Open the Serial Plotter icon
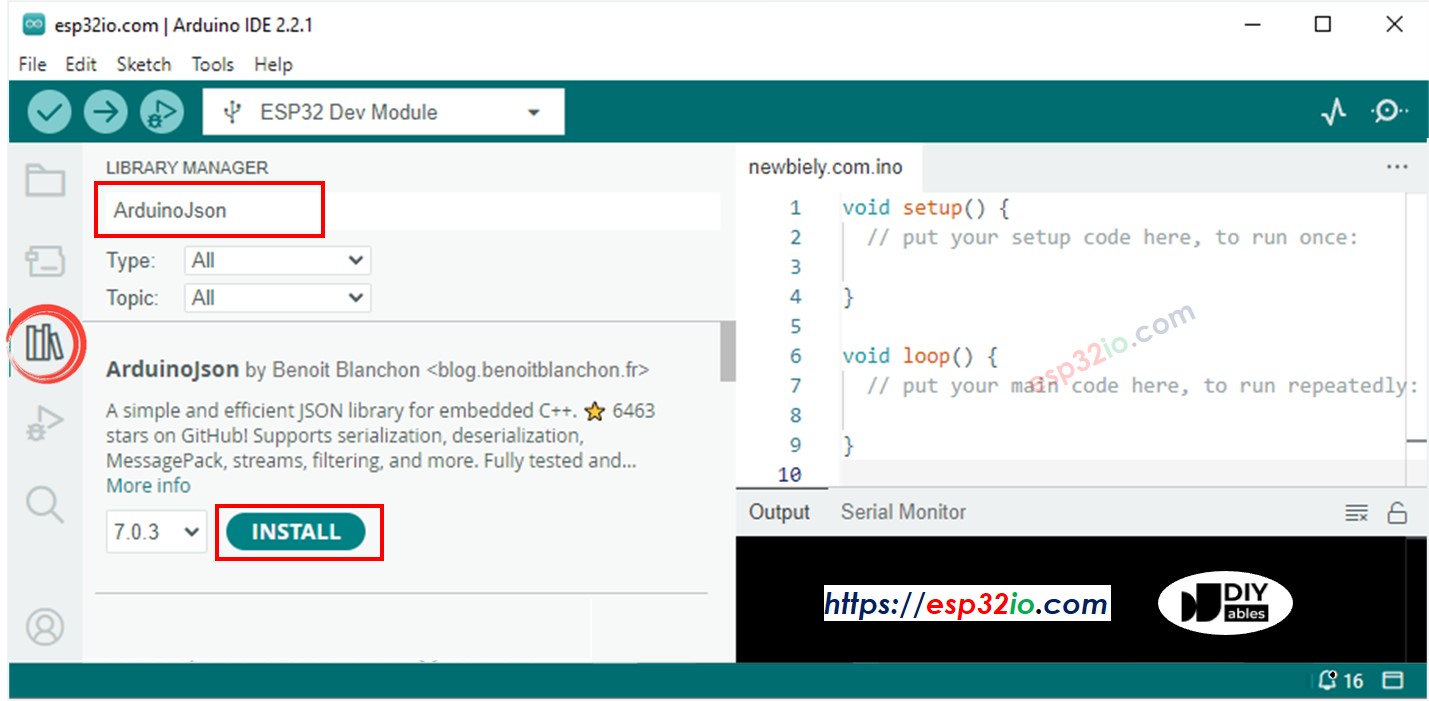This screenshot has width=1429, height=701. [1334, 111]
